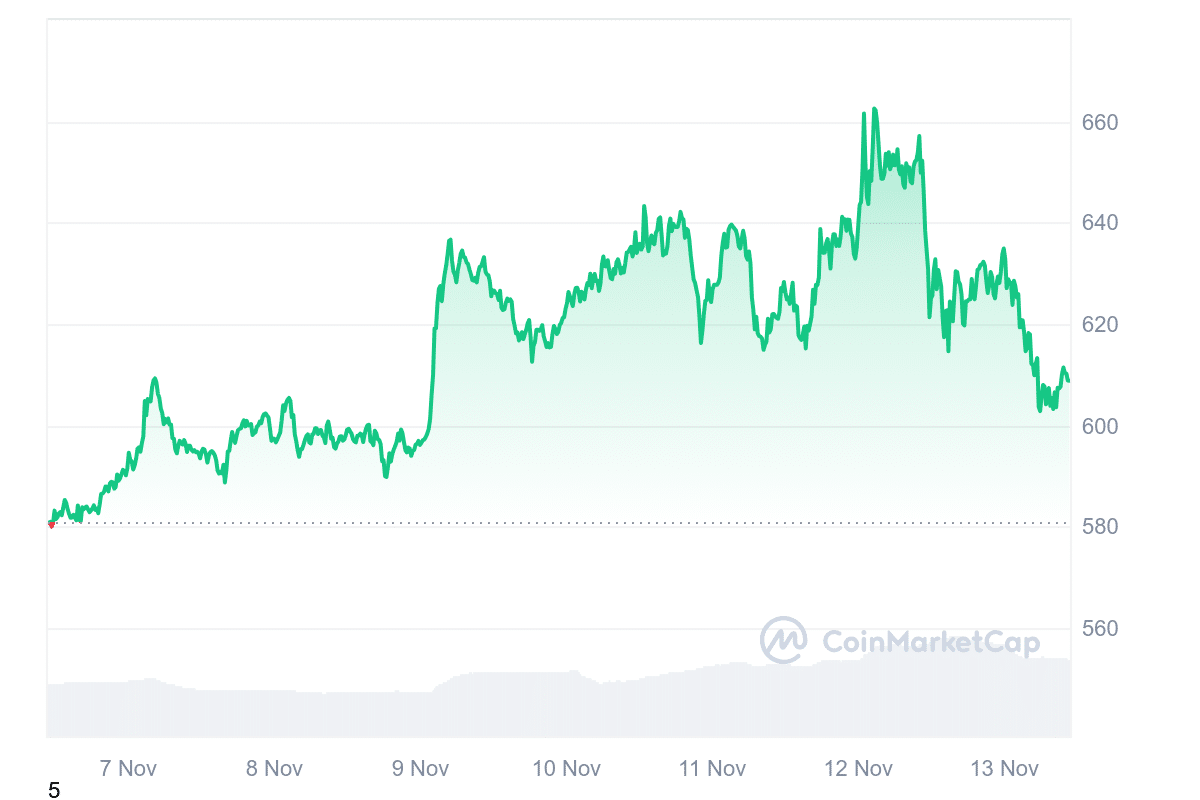The image size is (1200, 800).
Task: Click the 660 price axis label
Action: tap(1100, 123)
